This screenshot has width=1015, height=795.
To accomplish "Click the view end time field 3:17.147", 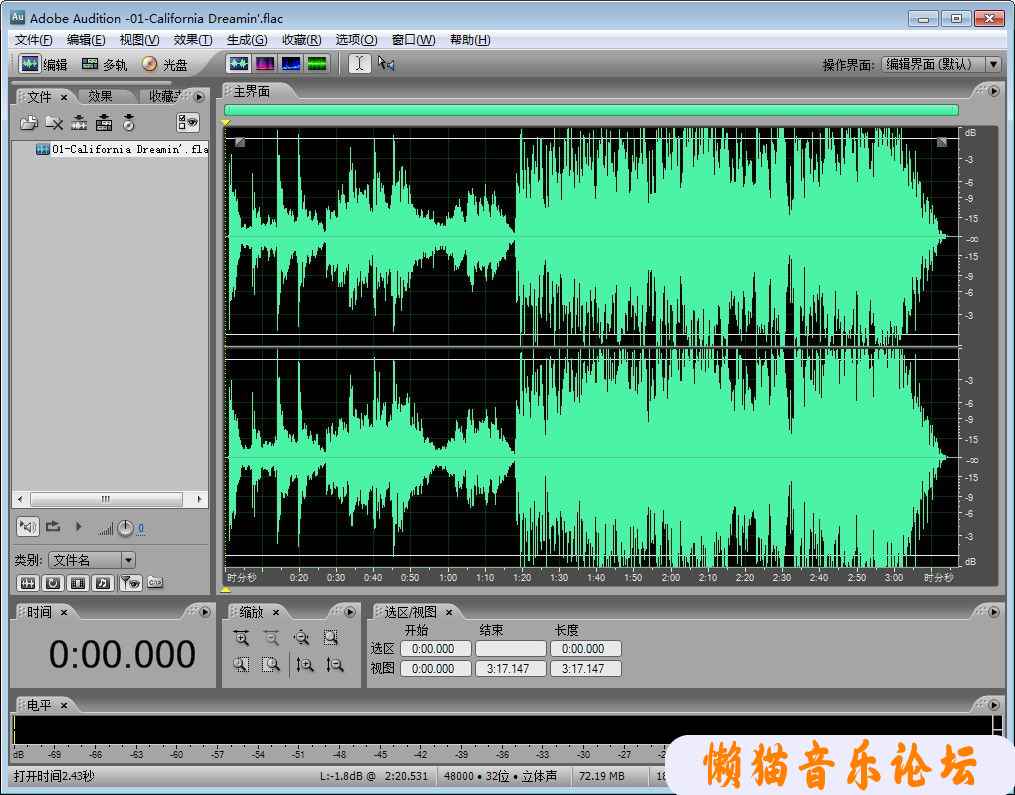I will (511, 669).
